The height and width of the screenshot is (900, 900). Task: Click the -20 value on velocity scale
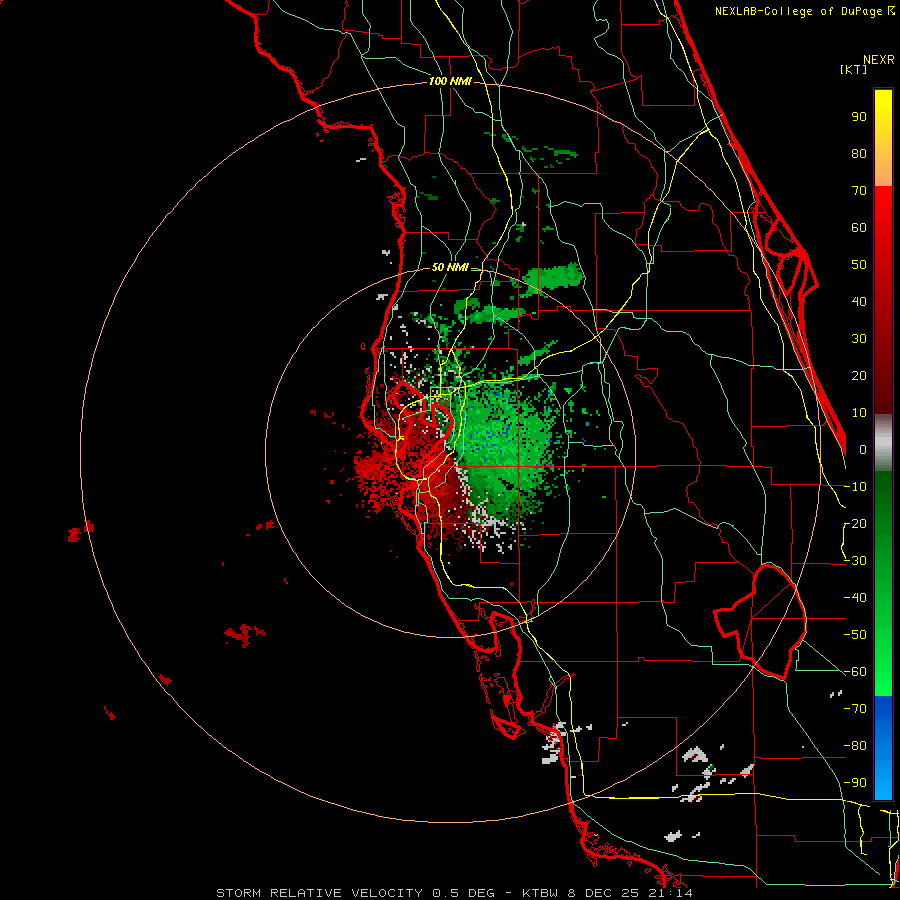[x=855, y=524]
